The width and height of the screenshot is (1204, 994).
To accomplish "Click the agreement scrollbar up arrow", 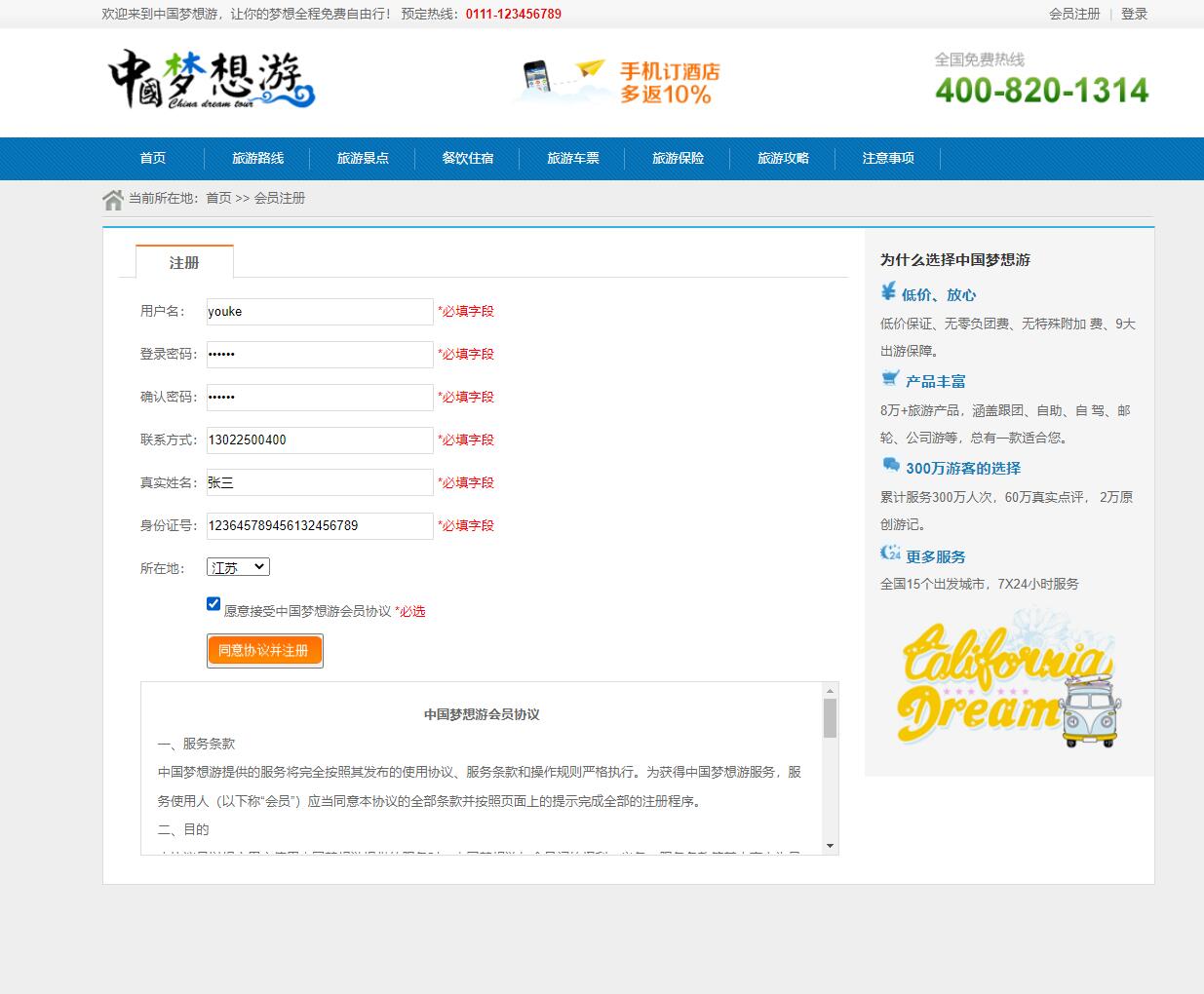I will tap(830, 690).
